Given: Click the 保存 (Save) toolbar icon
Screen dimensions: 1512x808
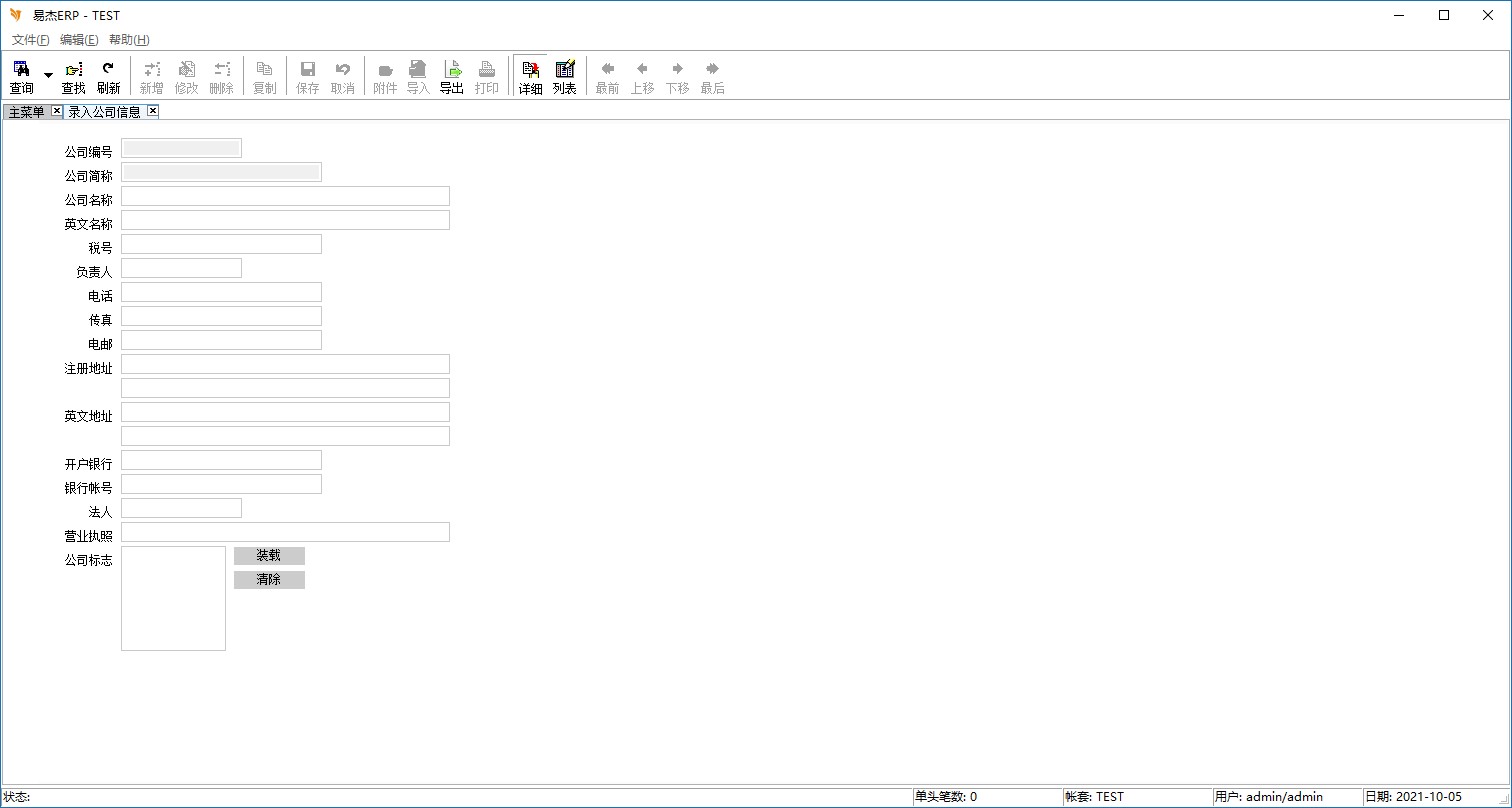Looking at the screenshot, I should tap(308, 76).
